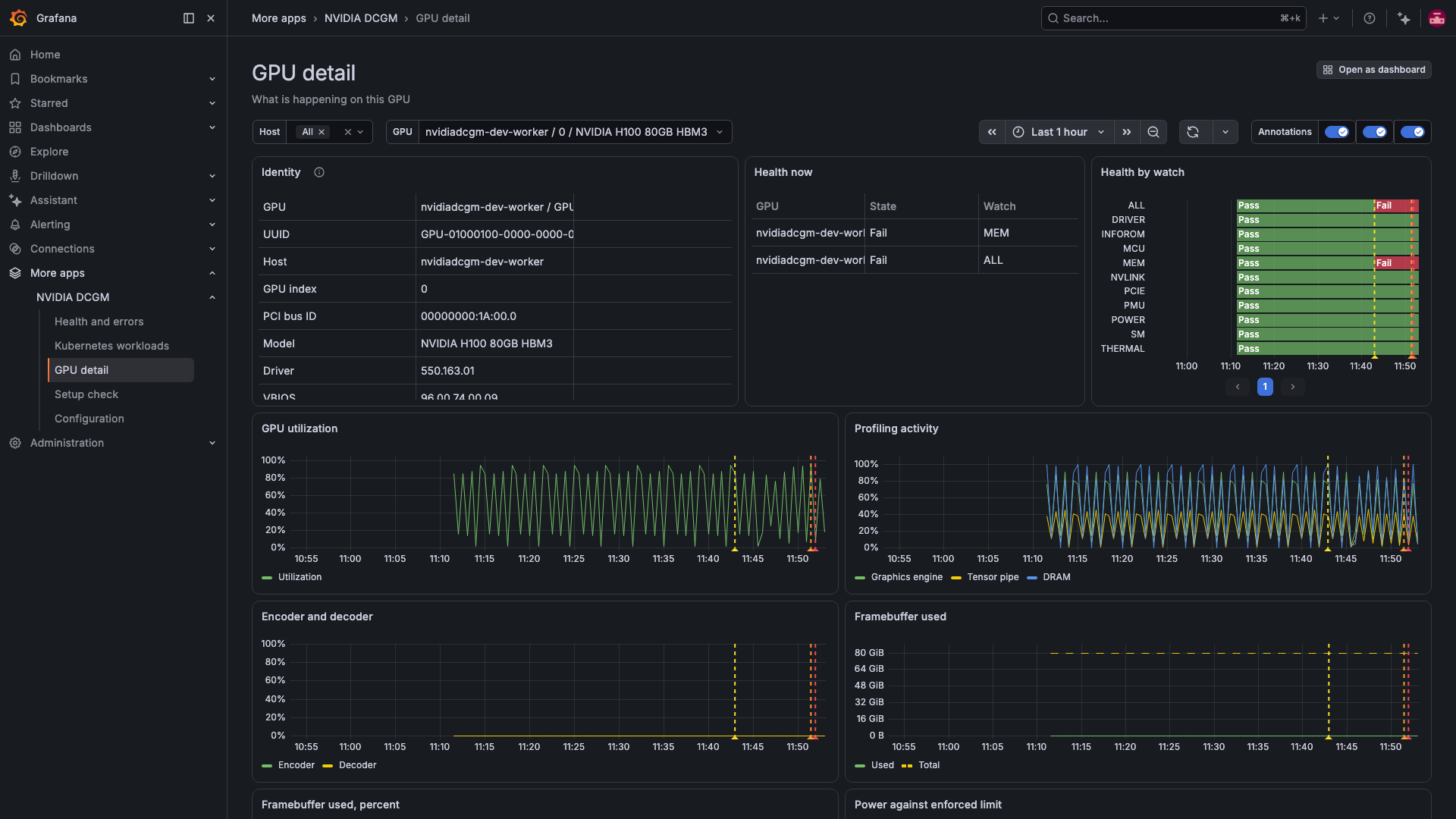Collapse the NVIDIA DCGM sidebar group
Image resolution: width=1456 pixels, height=819 pixels.
point(212,297)
